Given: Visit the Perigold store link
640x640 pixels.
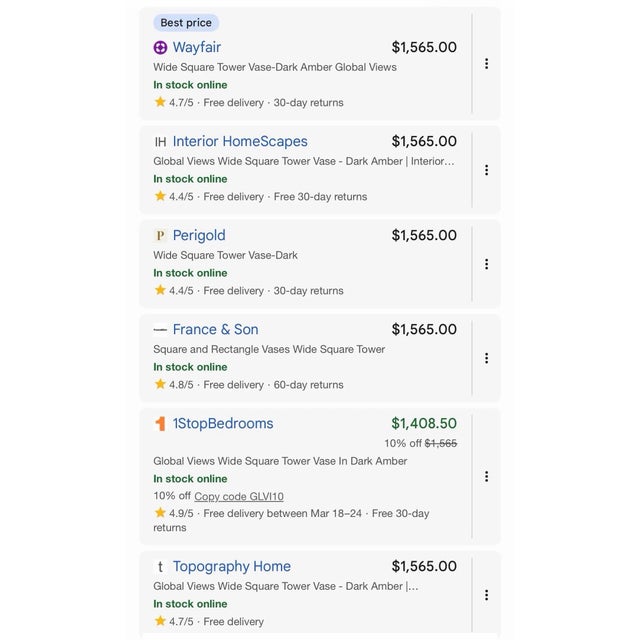Looking at the screenshot, I should coord(199,235).
